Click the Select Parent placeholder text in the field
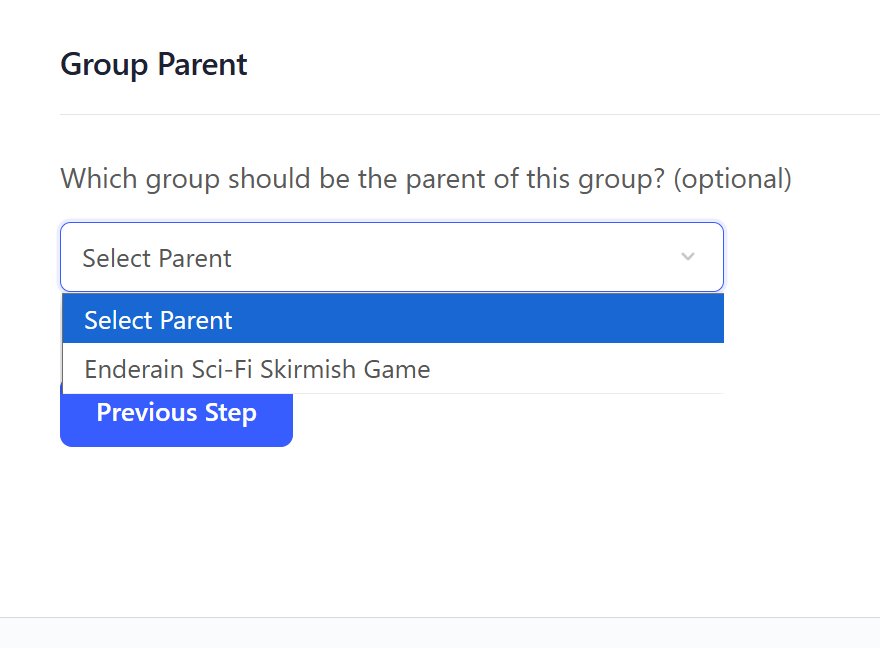 [x=157, y=258]
